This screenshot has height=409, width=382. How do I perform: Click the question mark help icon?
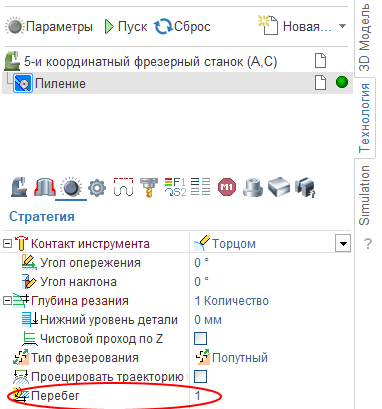368,243
